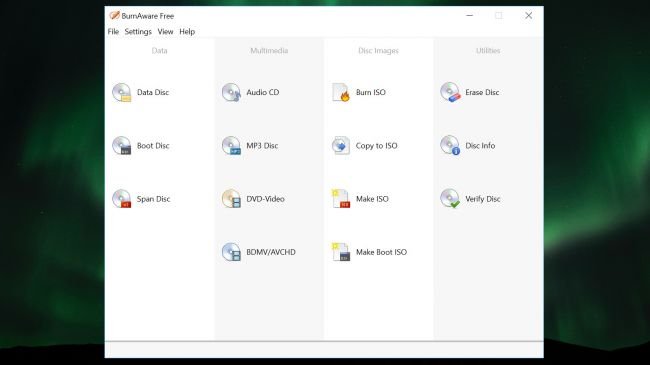Open the Data Disc tool icon
Image resolution: width=650 pixels, height=365 pixels.
pos(121,92)
